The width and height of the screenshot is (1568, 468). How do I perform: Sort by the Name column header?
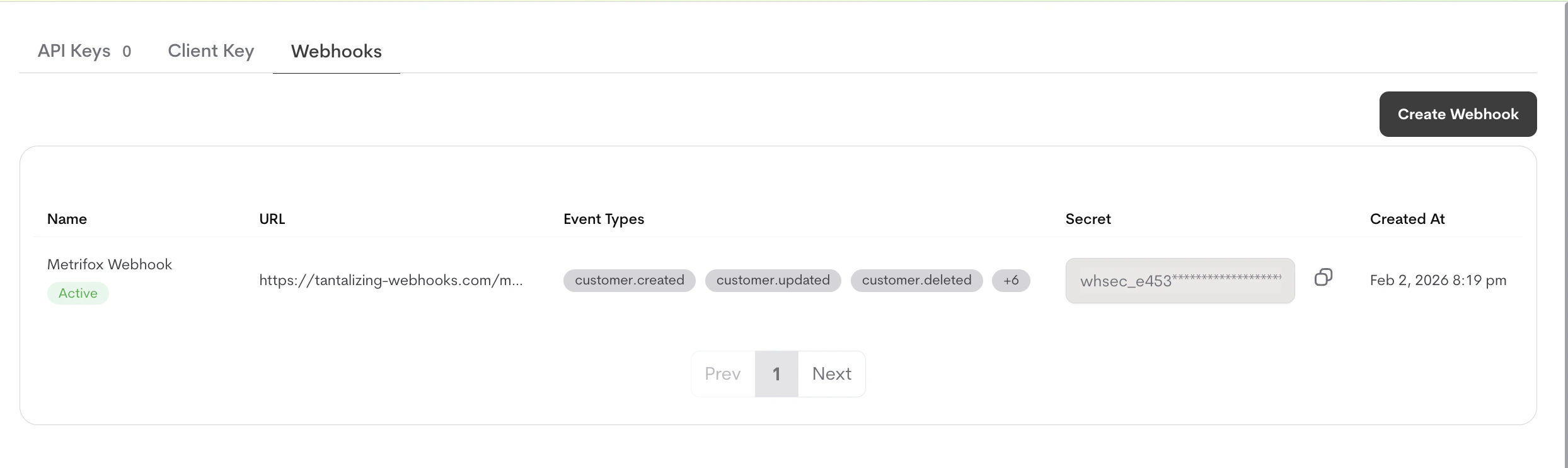[67, 219]
